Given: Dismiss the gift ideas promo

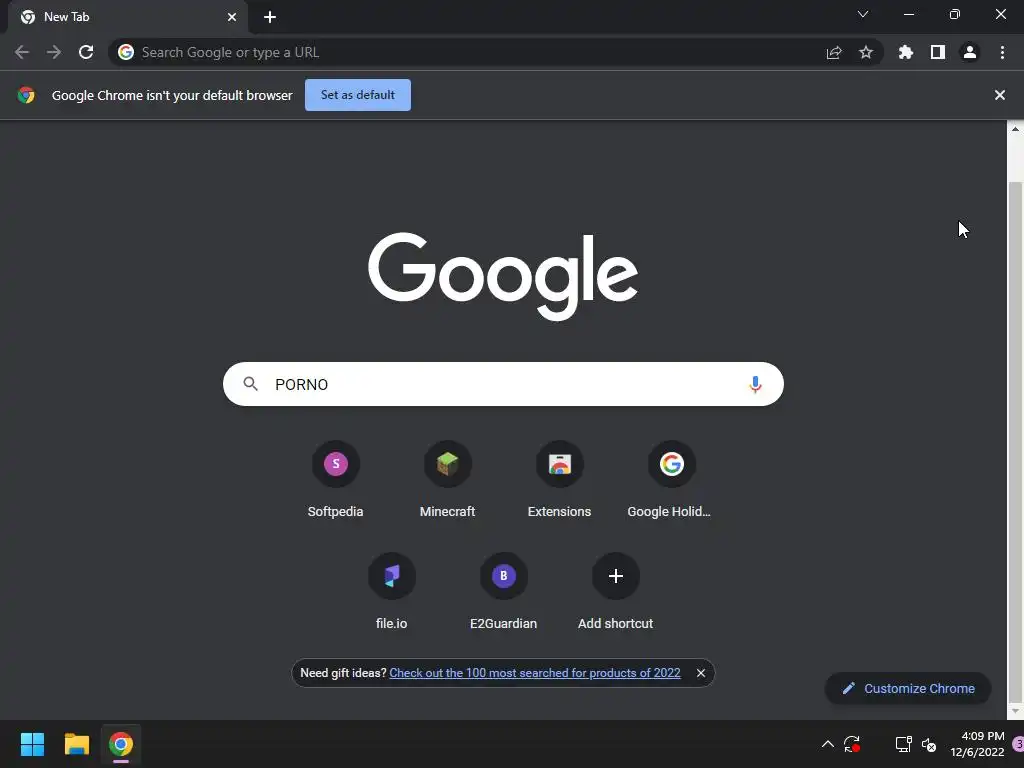Looking at the screenshot, I should click(701, 673).
